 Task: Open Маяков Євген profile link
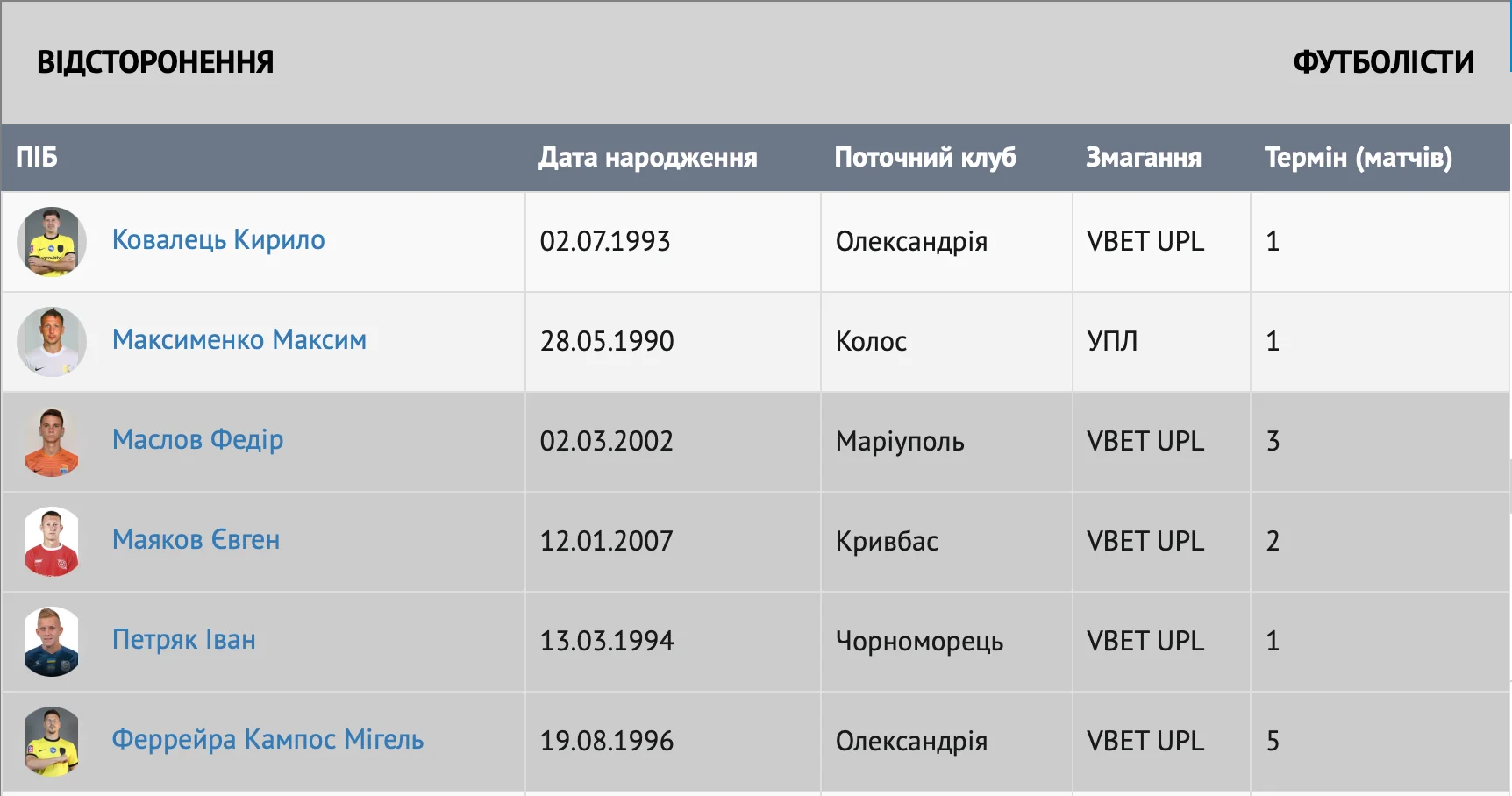196,540
